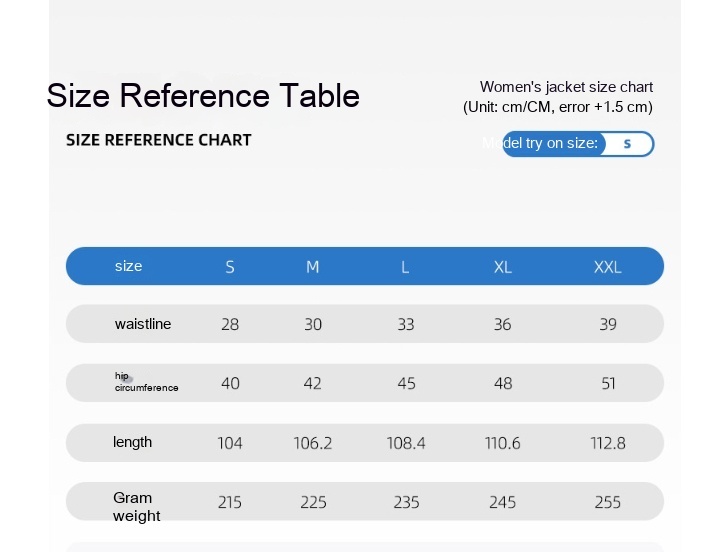
Task: Click the length value 106.2 for M
Action: pos(313,443)
